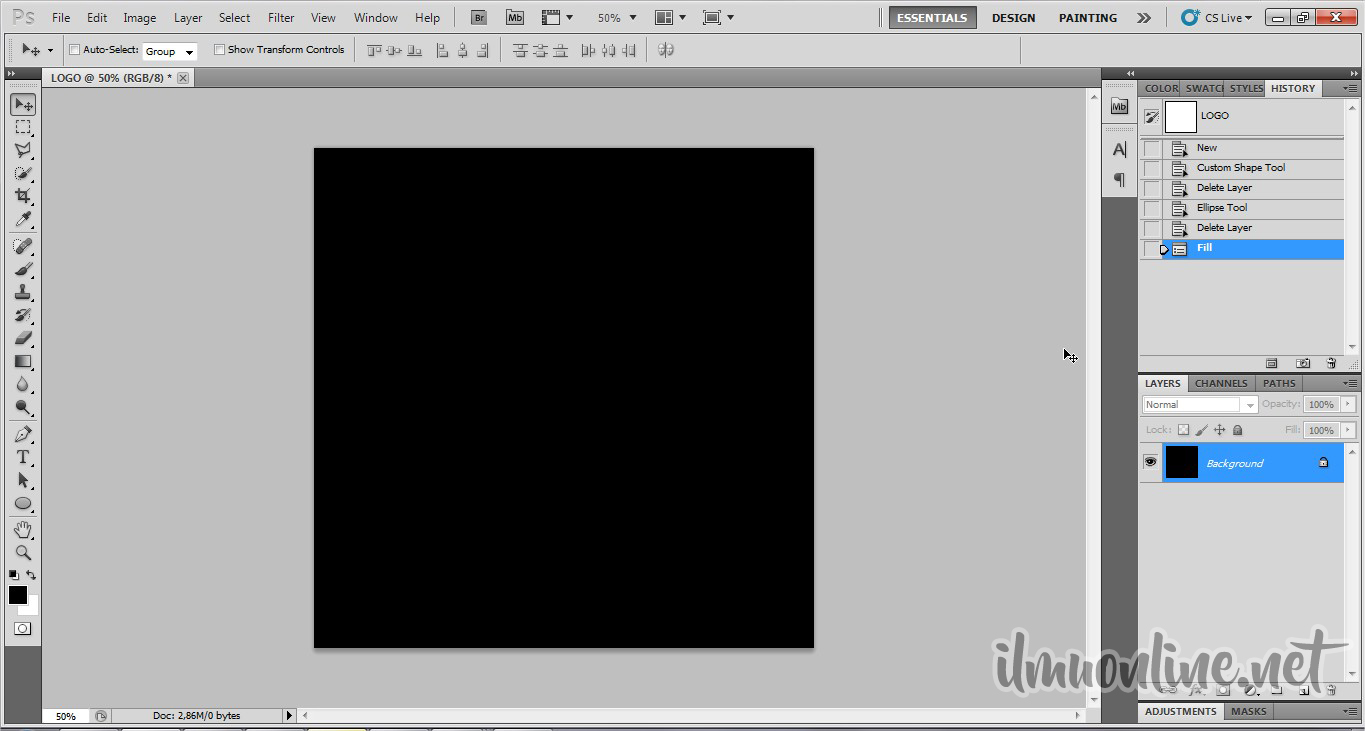Pick the Eyedropper tool
Image resolution: width=1365 pixels, height=731 pixels.
click(x=23, y=220)
